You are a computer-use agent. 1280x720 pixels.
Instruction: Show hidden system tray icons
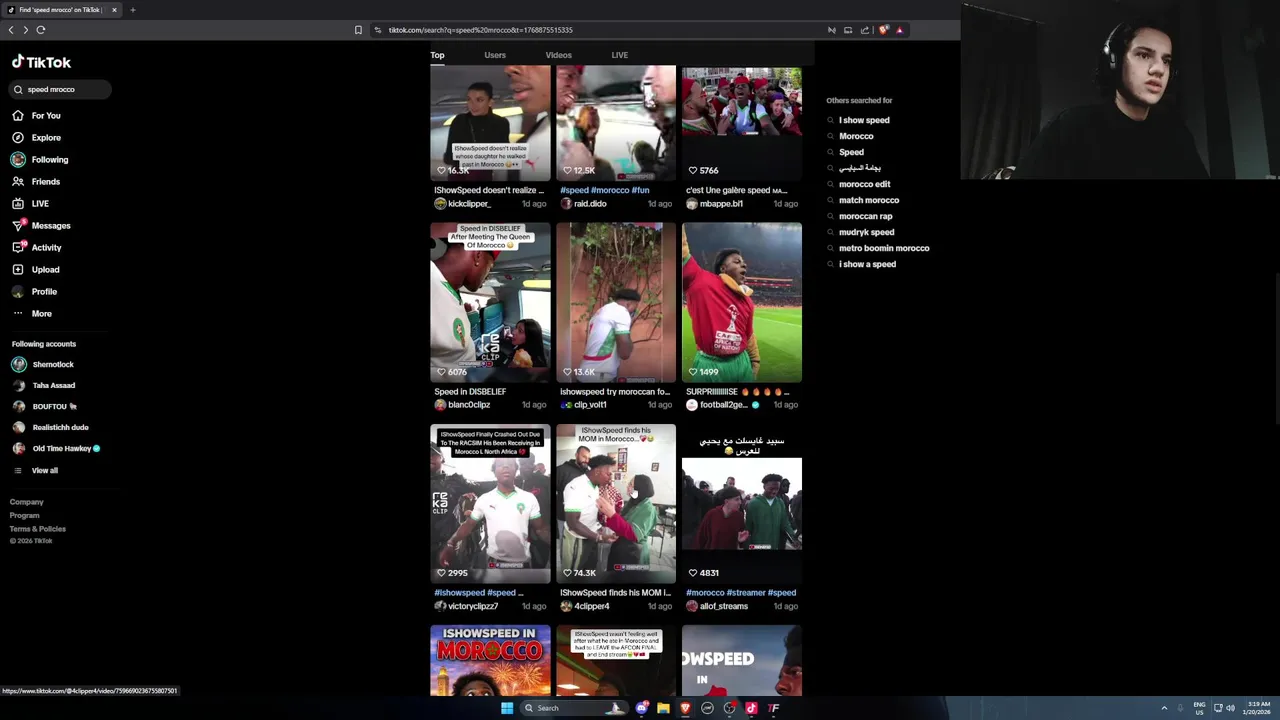pyautogui.click(x=1164, y=708)
